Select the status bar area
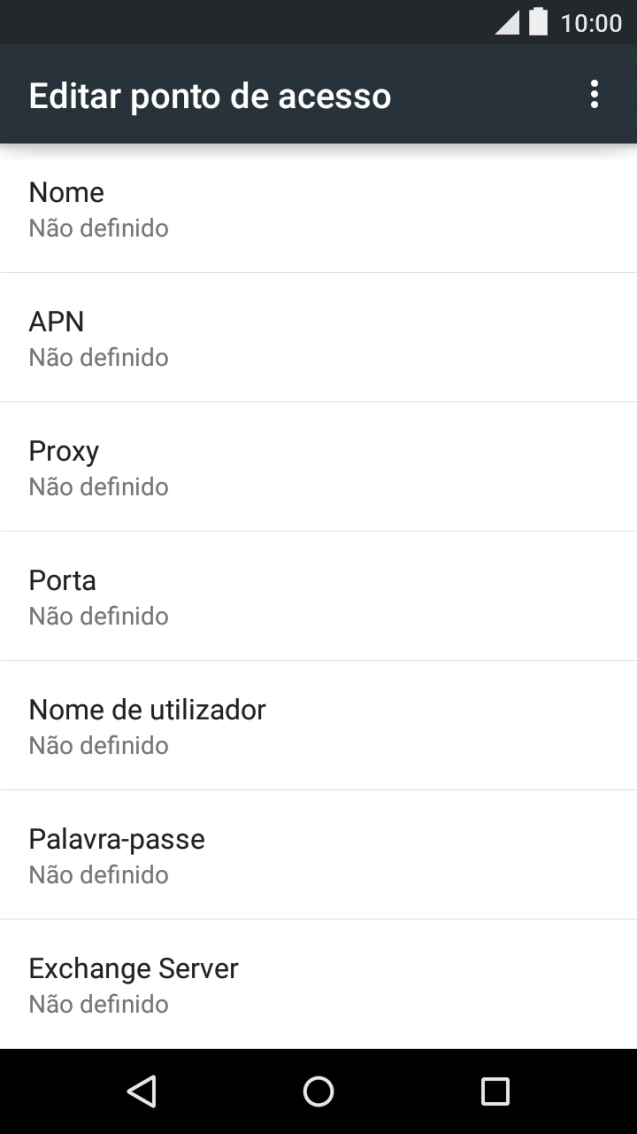 pyautogui.click(x=318, y=20)
